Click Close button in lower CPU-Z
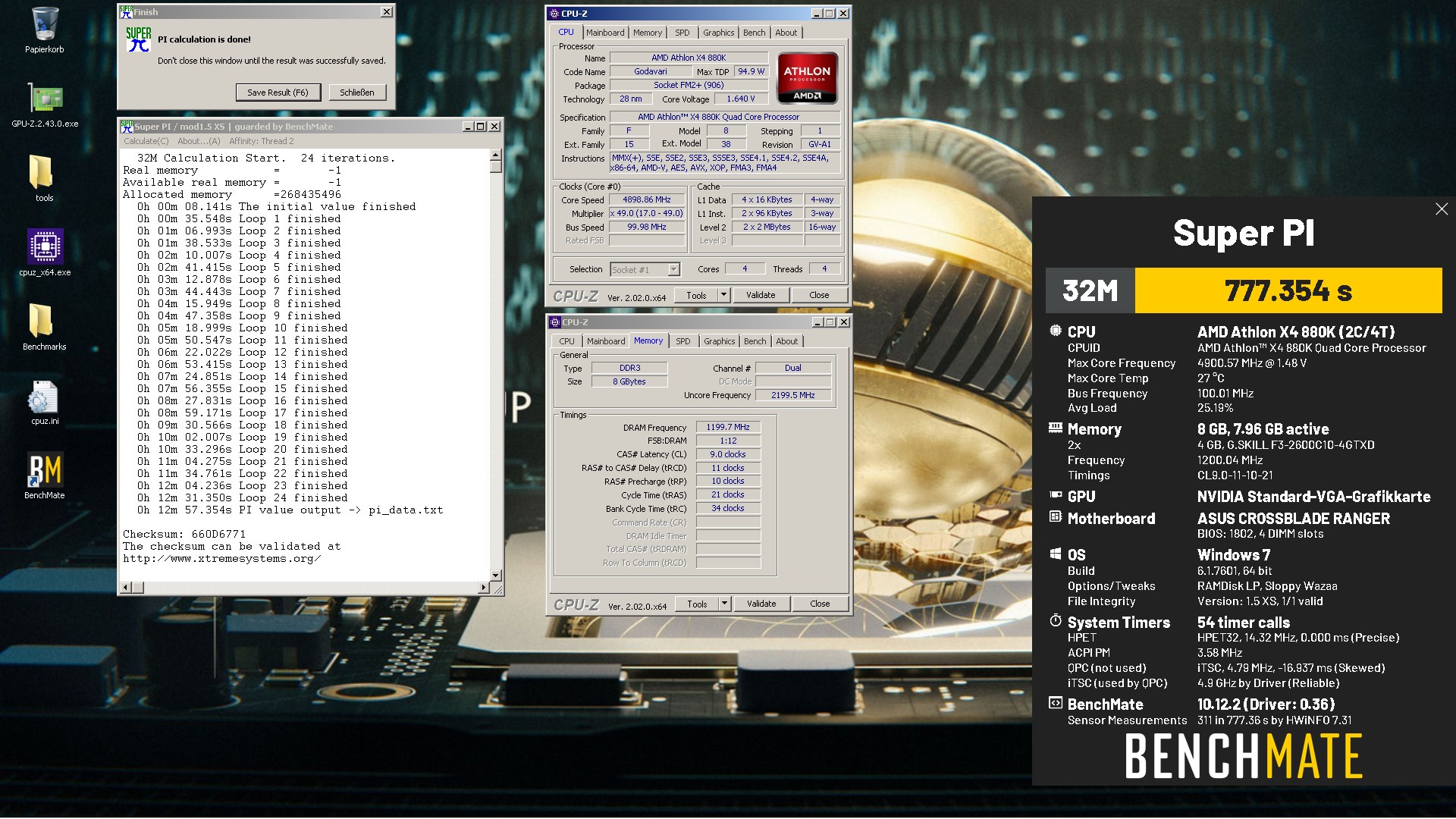 tap(820, 604)
